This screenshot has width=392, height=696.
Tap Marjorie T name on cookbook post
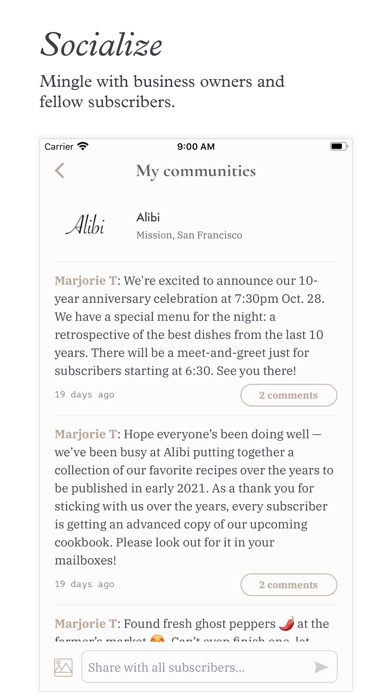pyautogui.click(x=85, y=434)
